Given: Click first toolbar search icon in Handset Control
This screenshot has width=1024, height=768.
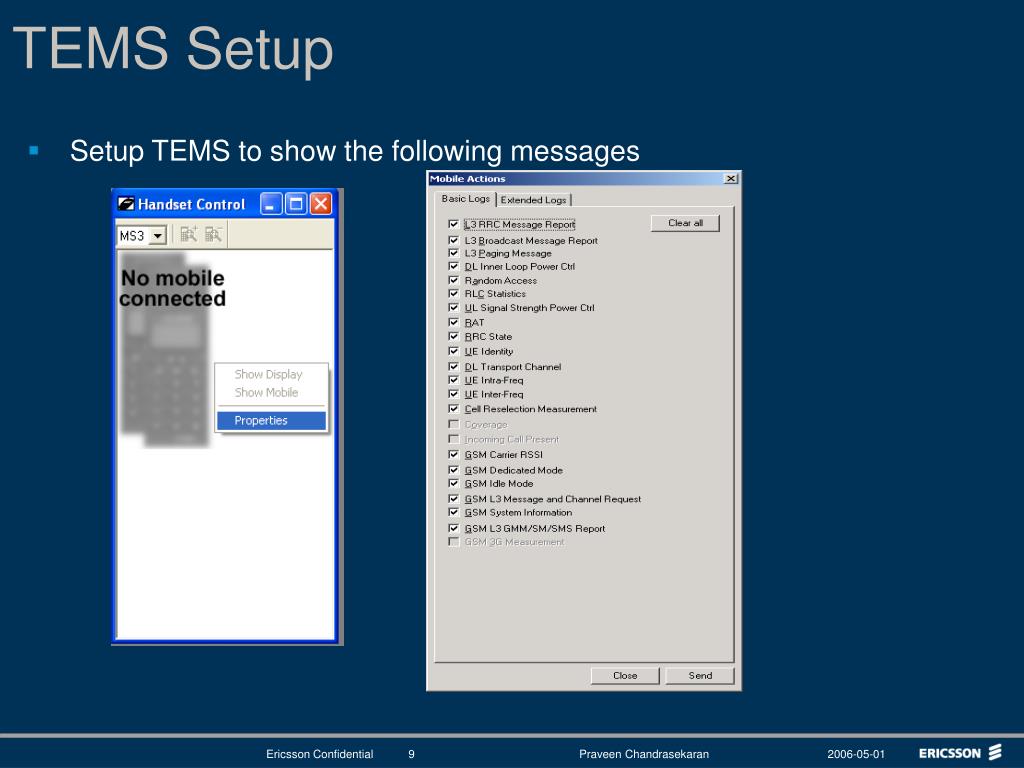Looking at the screenshot, I should [x=189, y=234].
